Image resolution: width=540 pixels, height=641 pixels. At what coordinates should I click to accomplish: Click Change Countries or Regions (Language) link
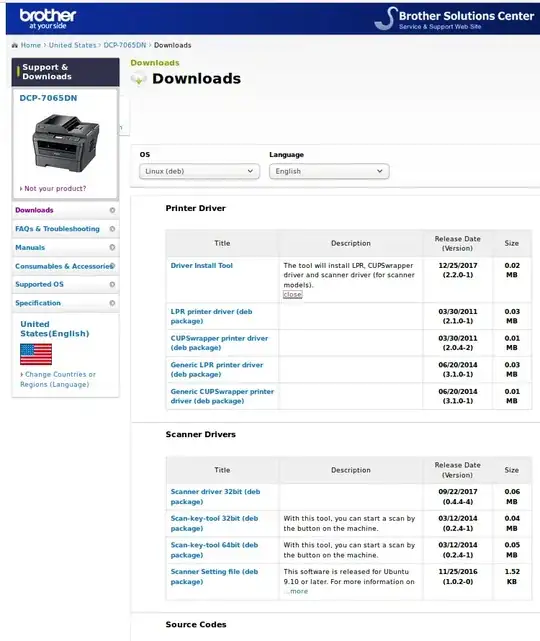(58, 379)
